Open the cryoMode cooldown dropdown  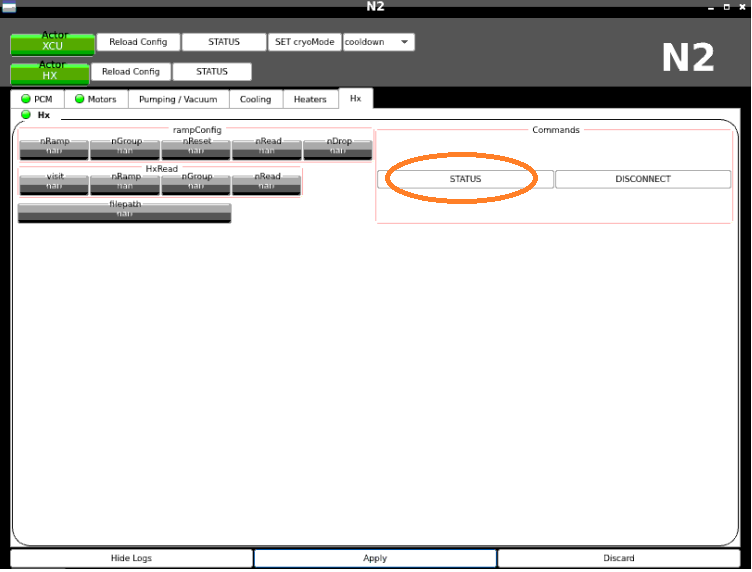[378, 42]
